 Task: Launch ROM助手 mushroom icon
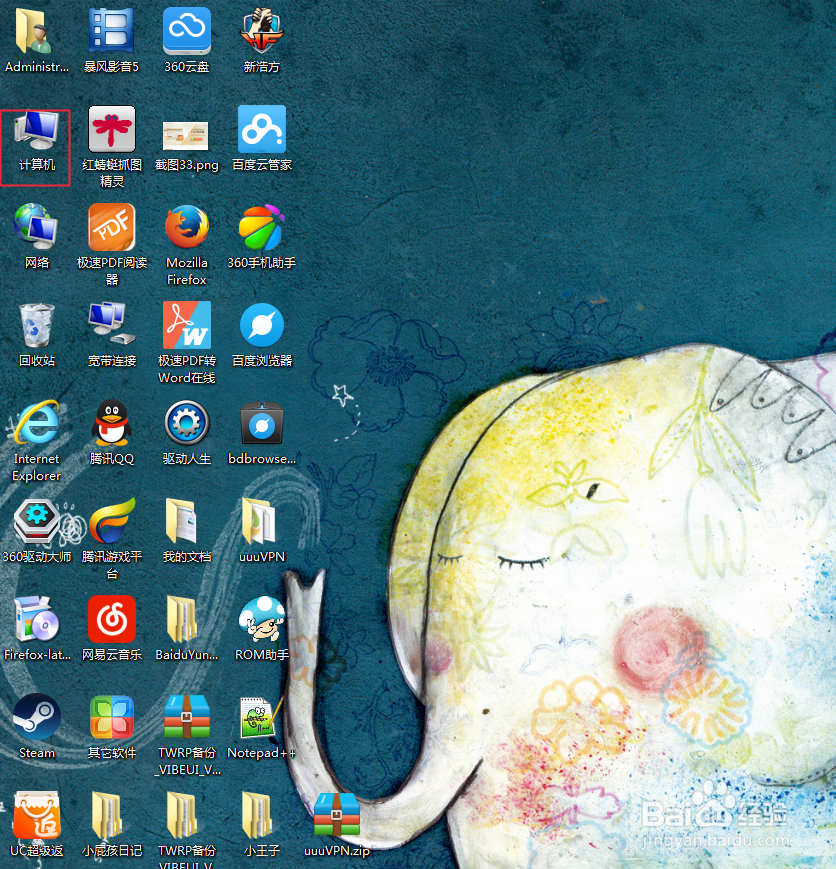click(x=262, y=619)
